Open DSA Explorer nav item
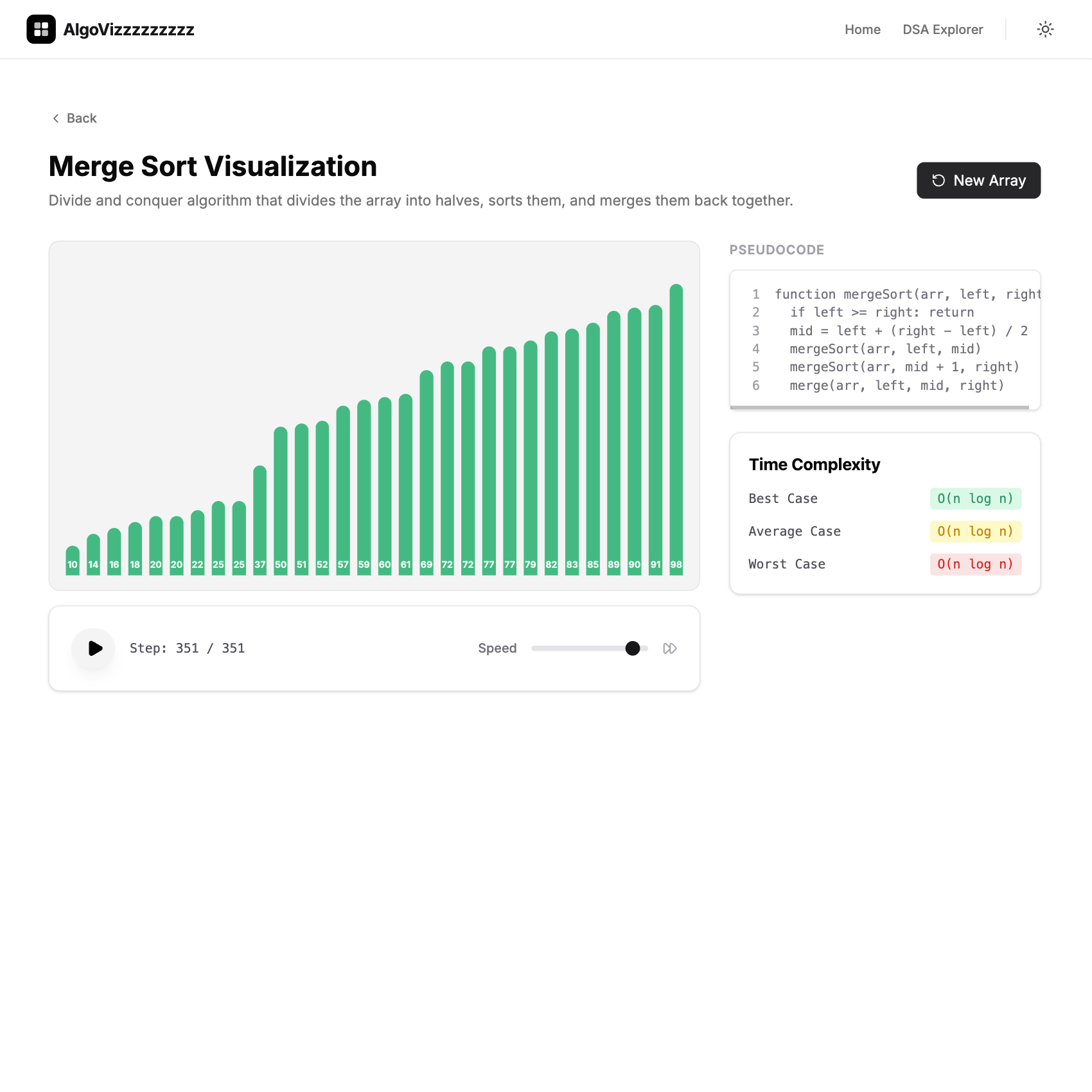The width and height of the screenshot is (1092, 1092). (x=942, y=30)
